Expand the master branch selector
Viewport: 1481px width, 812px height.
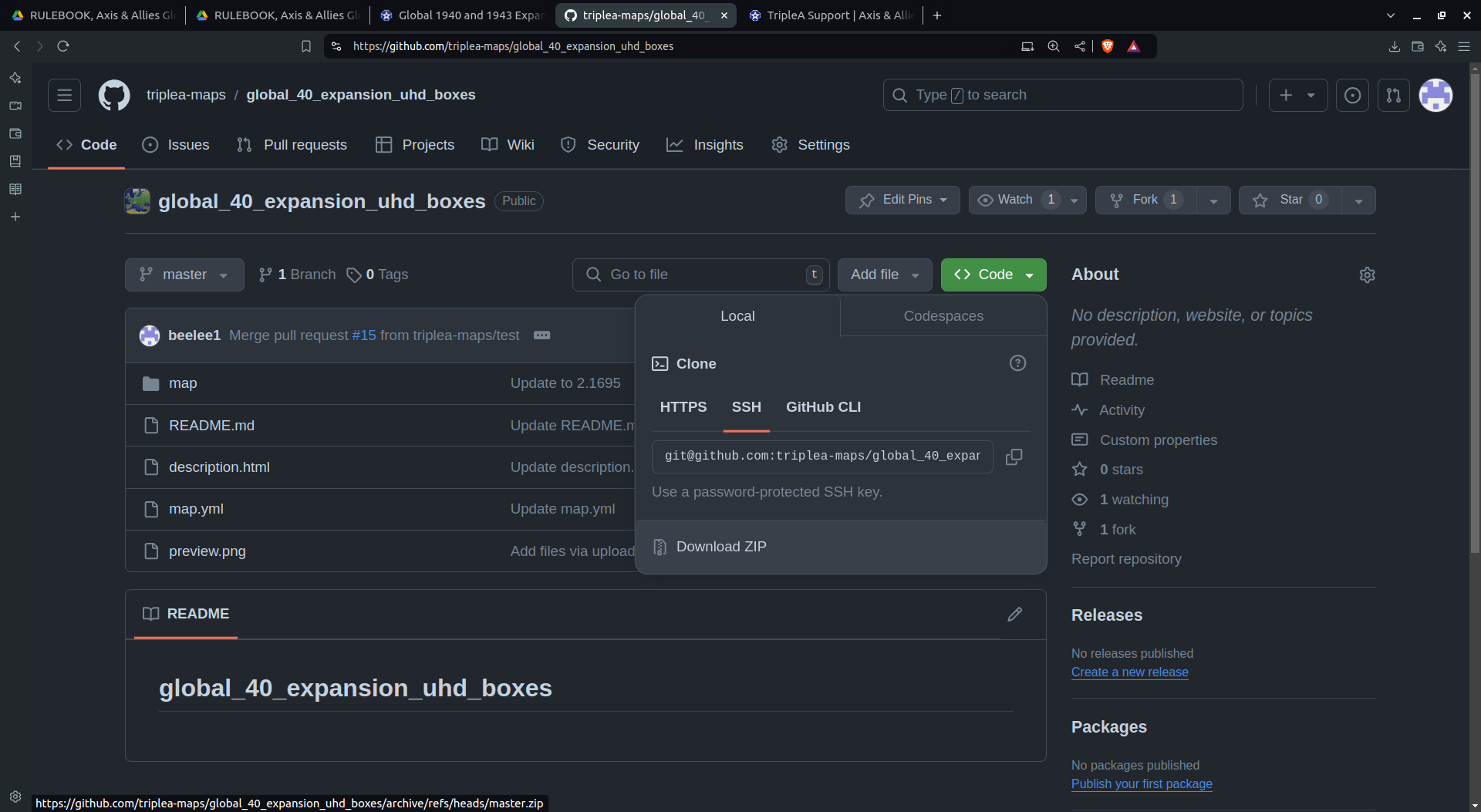click(x=184, y=275)
